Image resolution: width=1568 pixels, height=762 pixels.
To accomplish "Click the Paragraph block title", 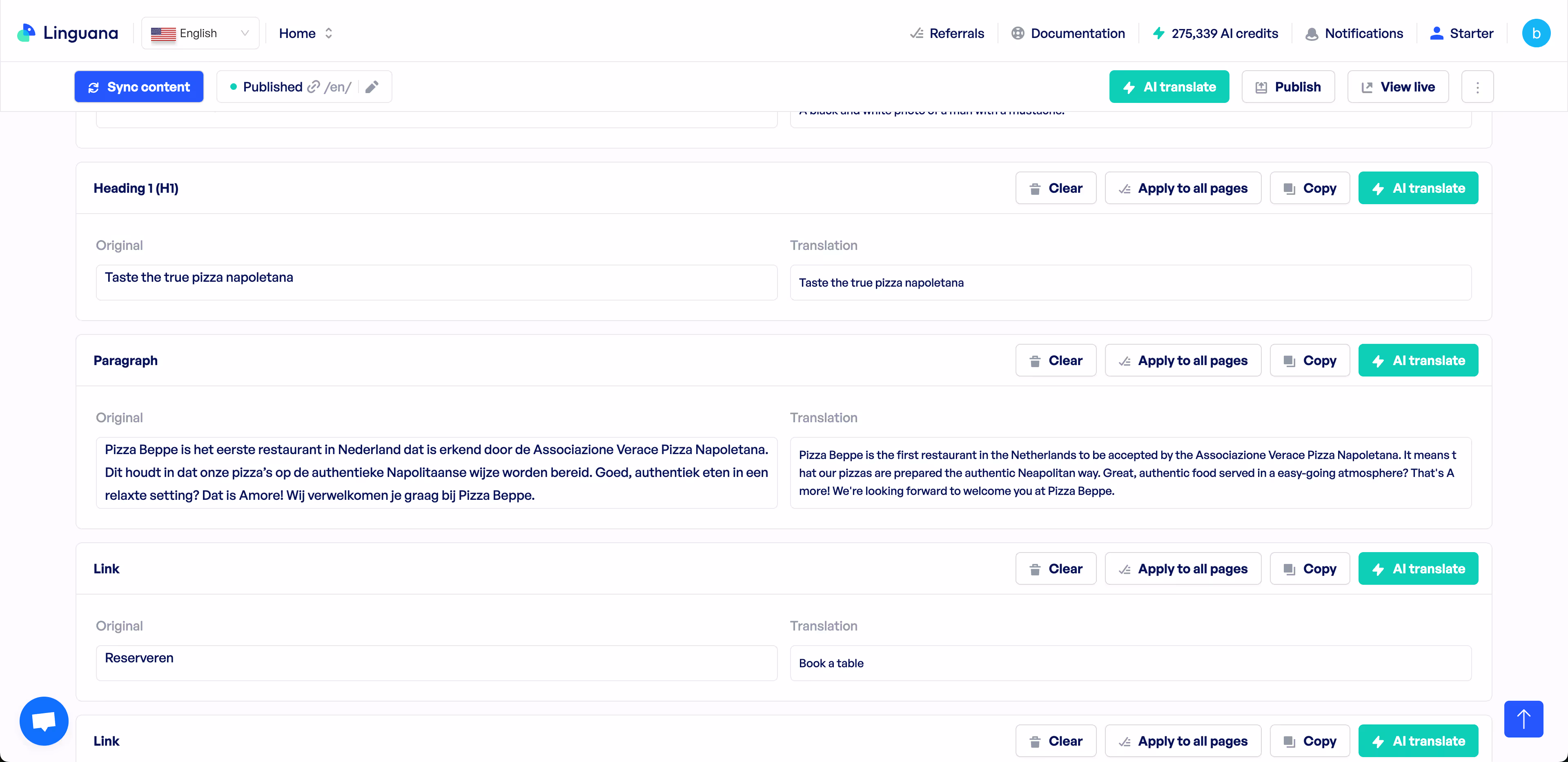I will pos(125,360).
